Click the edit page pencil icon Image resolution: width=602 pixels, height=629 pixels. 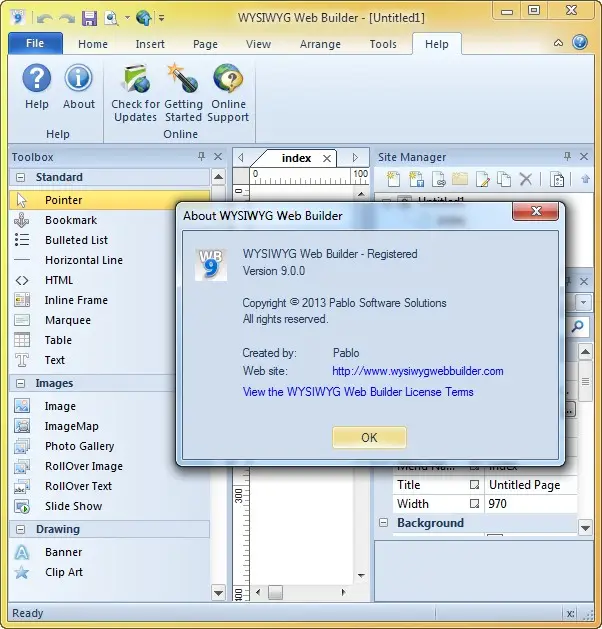click(x=482, y=179)
